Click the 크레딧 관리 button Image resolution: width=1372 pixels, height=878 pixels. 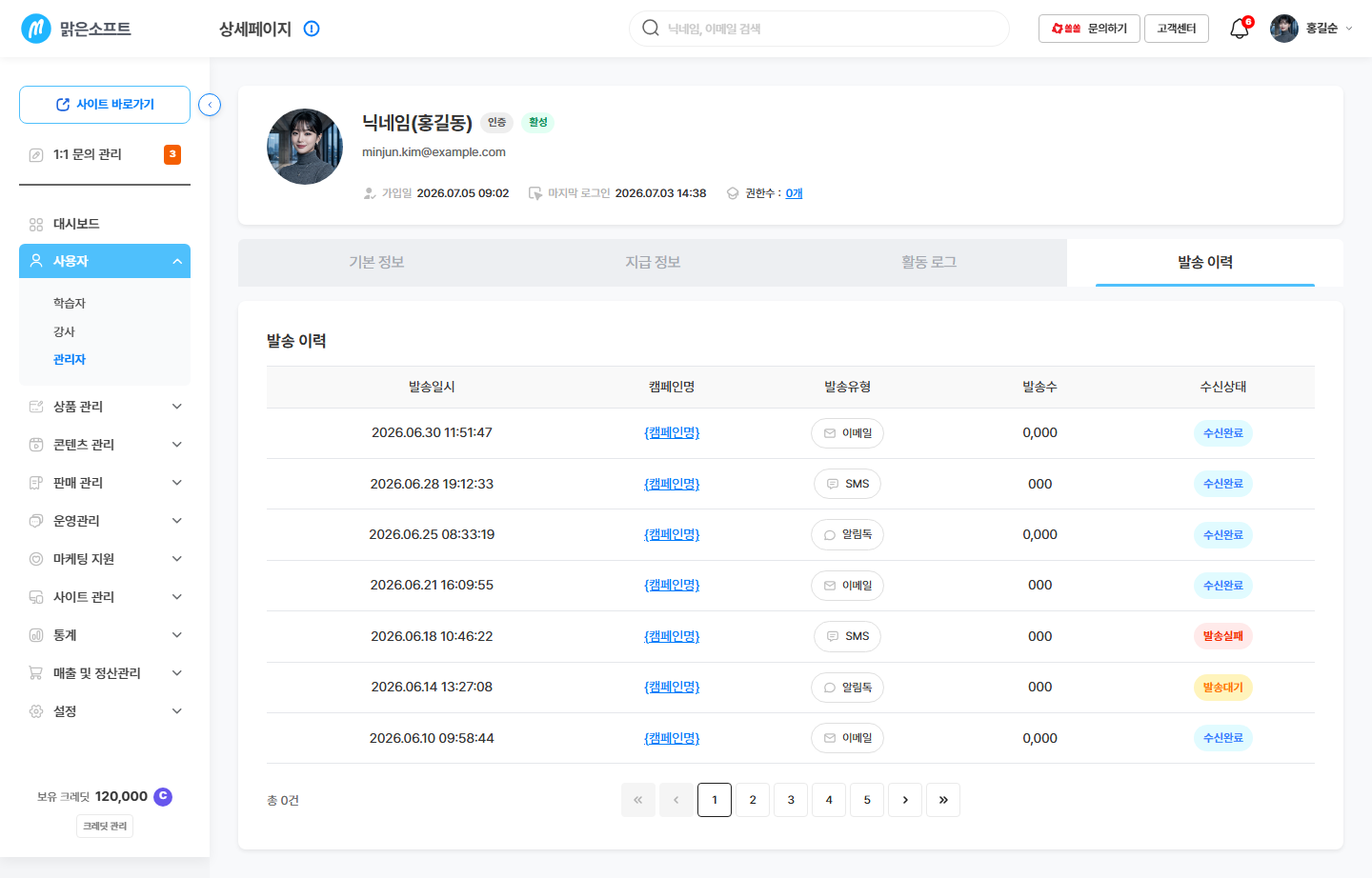click(105, 827)
